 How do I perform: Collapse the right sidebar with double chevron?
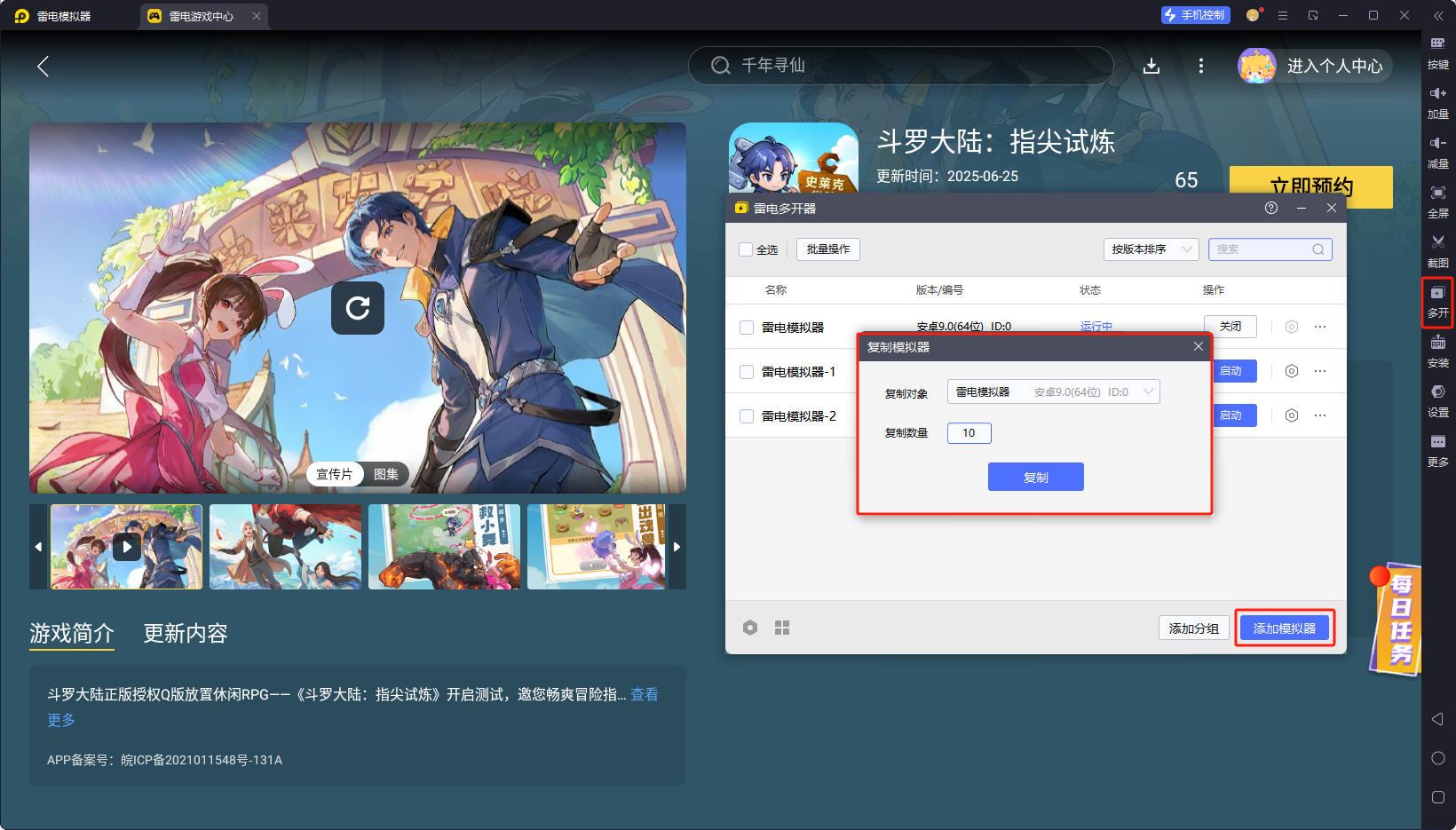1438,16
